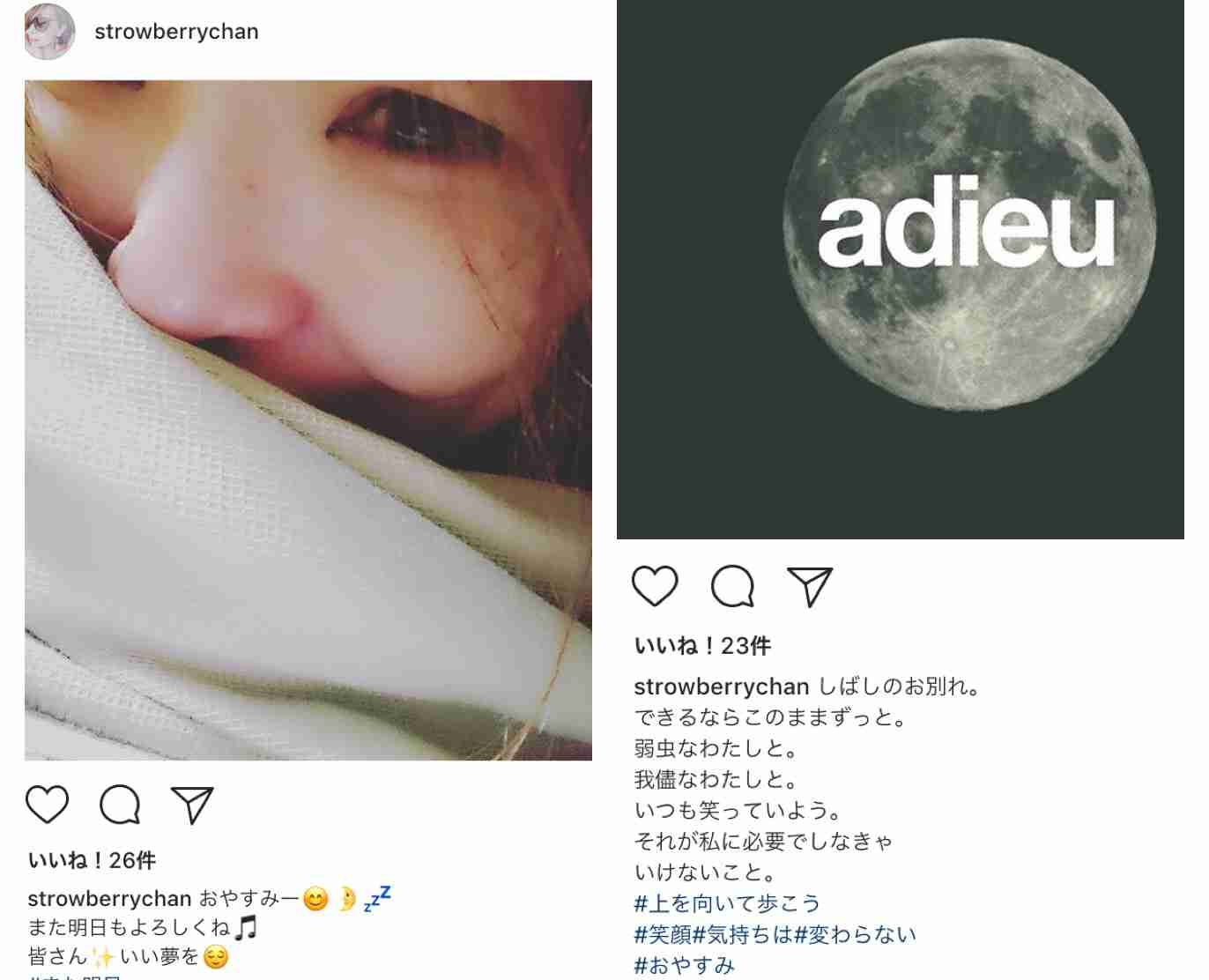Like the adieu moon post
This screenshot has width=1209, height=980.
(655, 586)
